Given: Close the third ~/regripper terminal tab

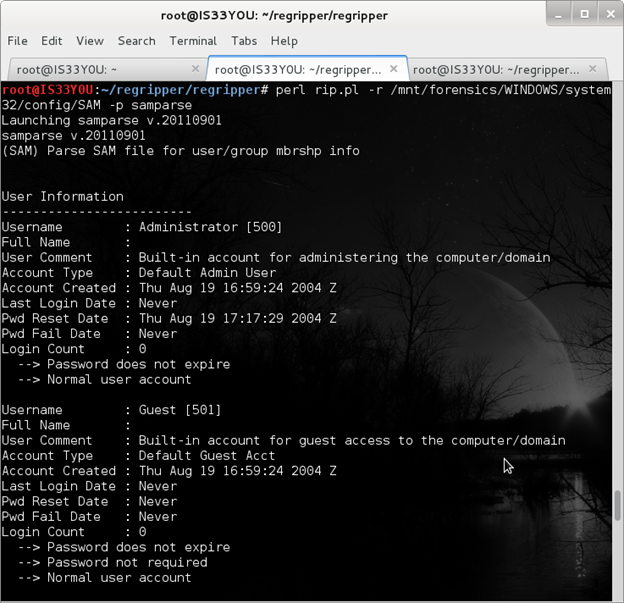Looking at the screenshot, I should coord(591,70).
